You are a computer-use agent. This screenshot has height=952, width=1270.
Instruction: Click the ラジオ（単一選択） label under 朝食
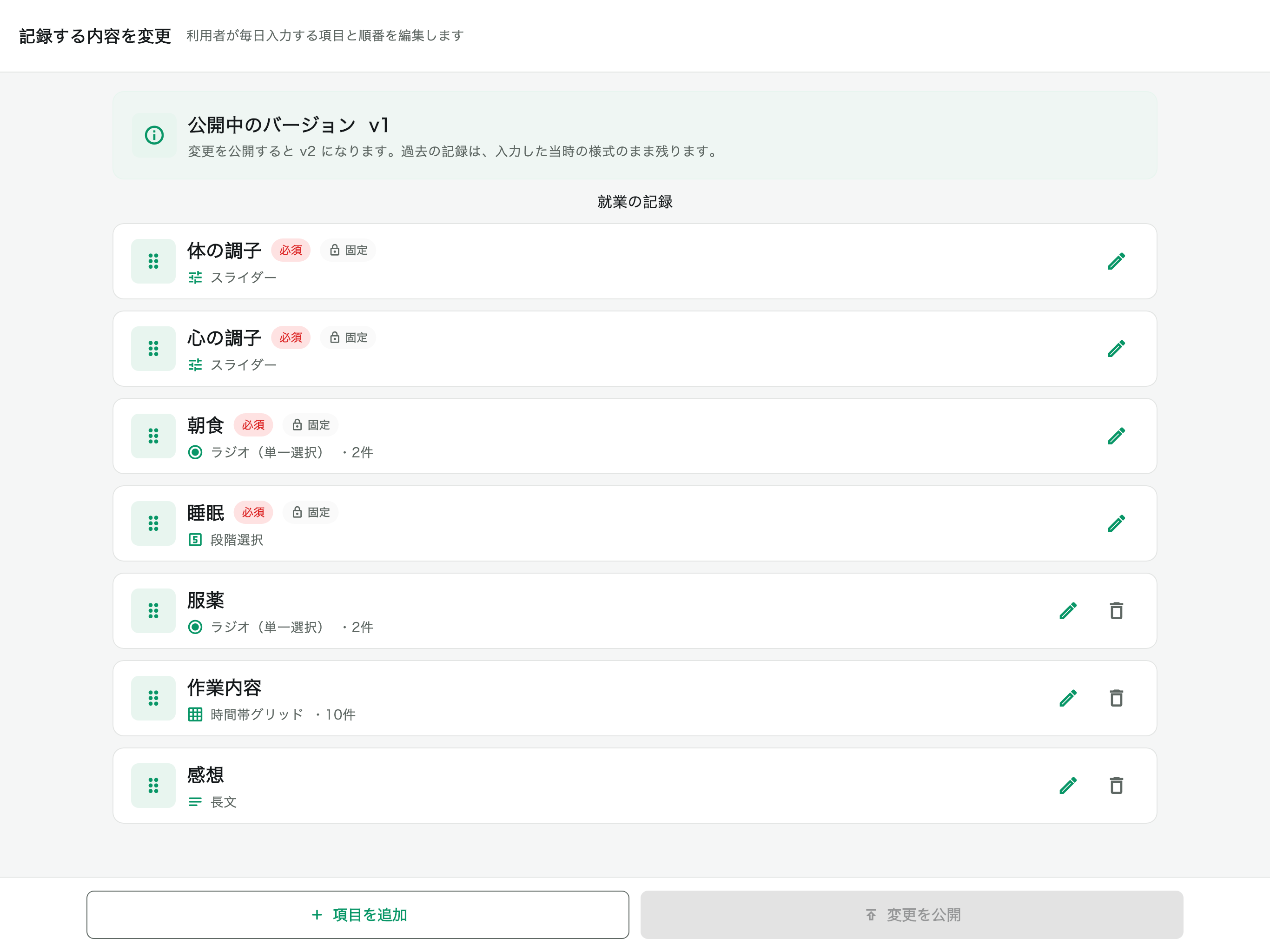tap(269, 452)
